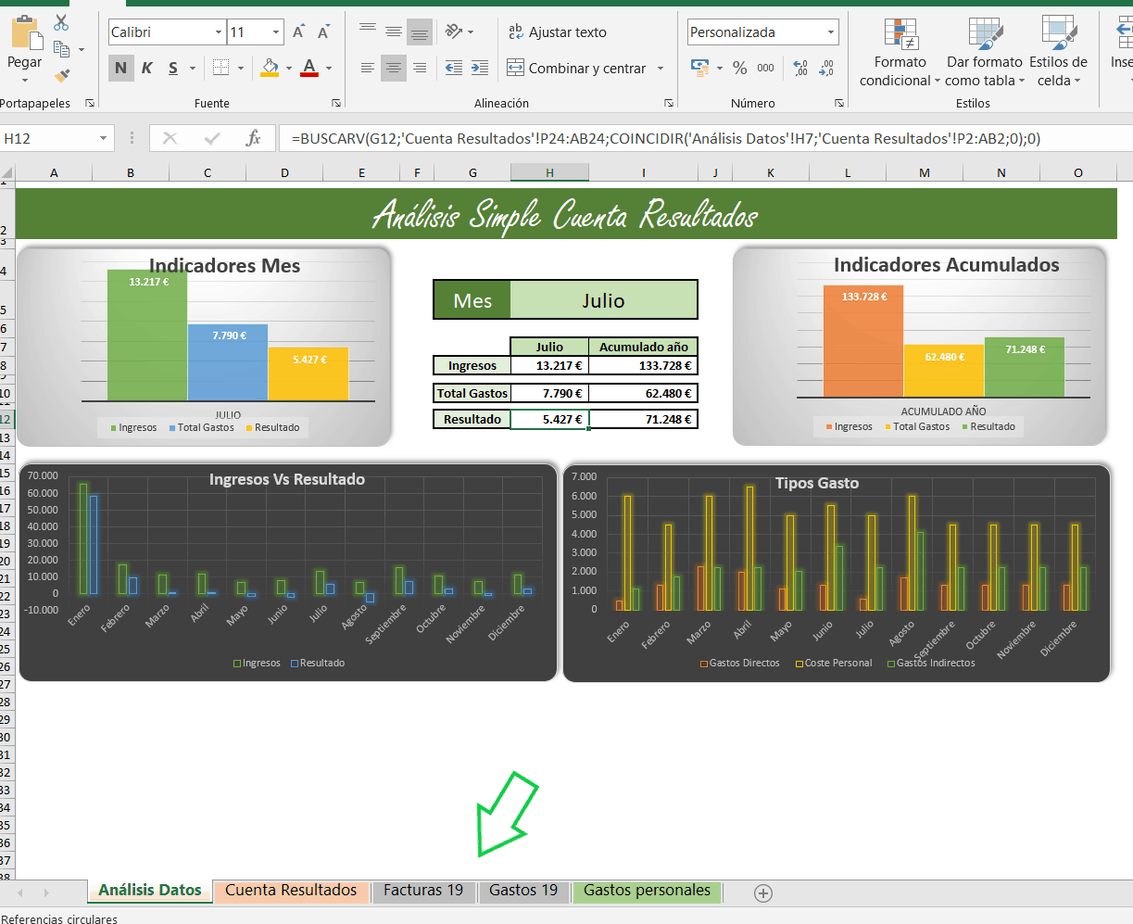1133x924 pixels.
Task: Select cell showing 133.728 € accumulated Ingresos
Action: tap(643, 366)
